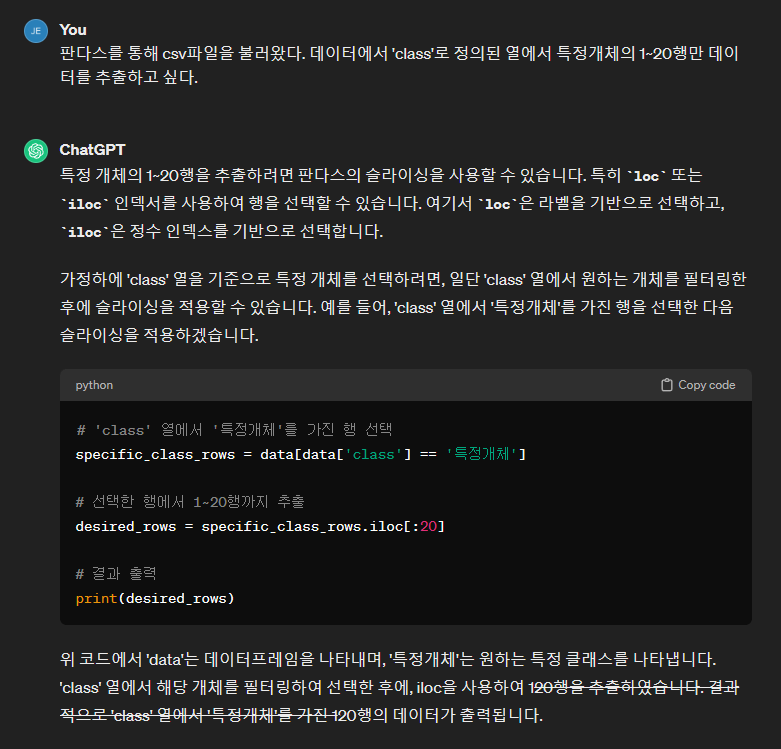Click the paragraph starting with '가정하에'
This screenshot has width=781, height=749.
[x=403, y=307]
